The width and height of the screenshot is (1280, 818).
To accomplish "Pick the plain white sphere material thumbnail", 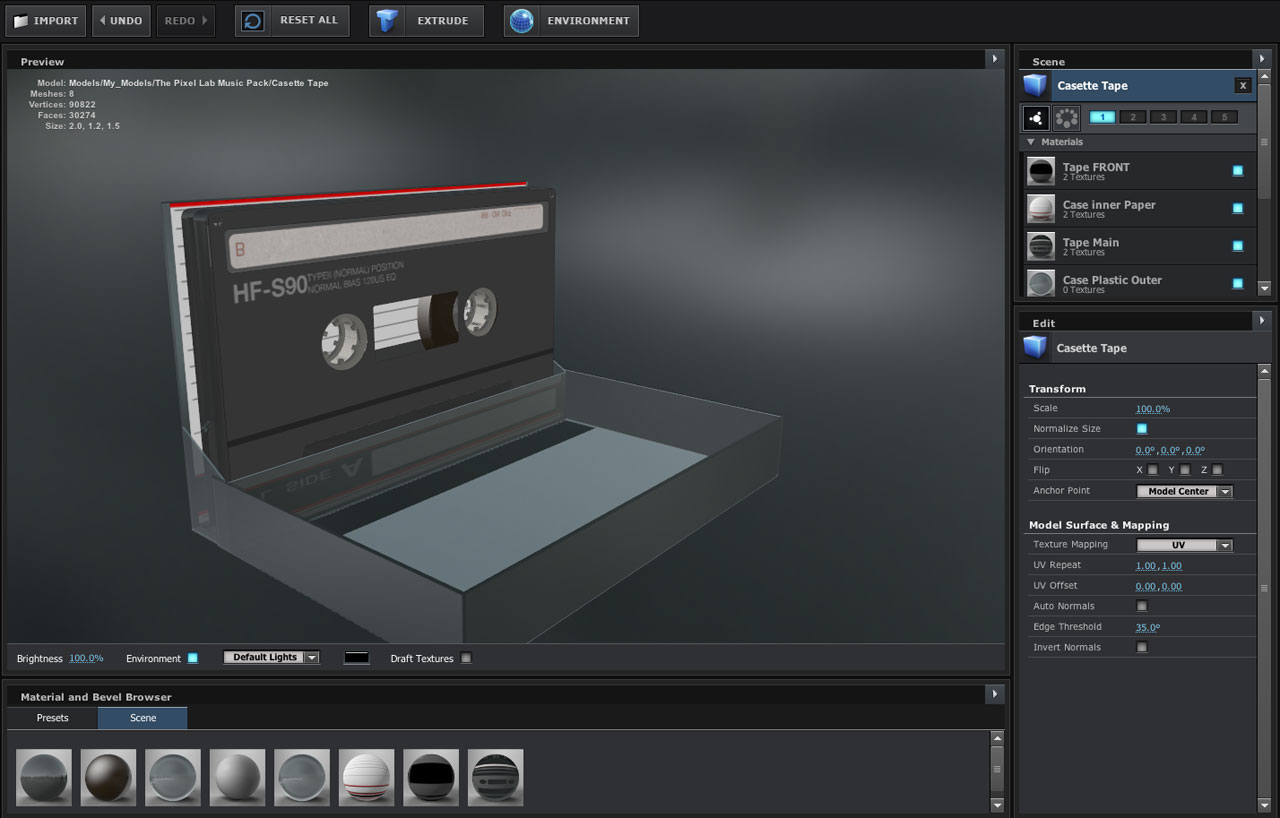I will pos(237,777).
